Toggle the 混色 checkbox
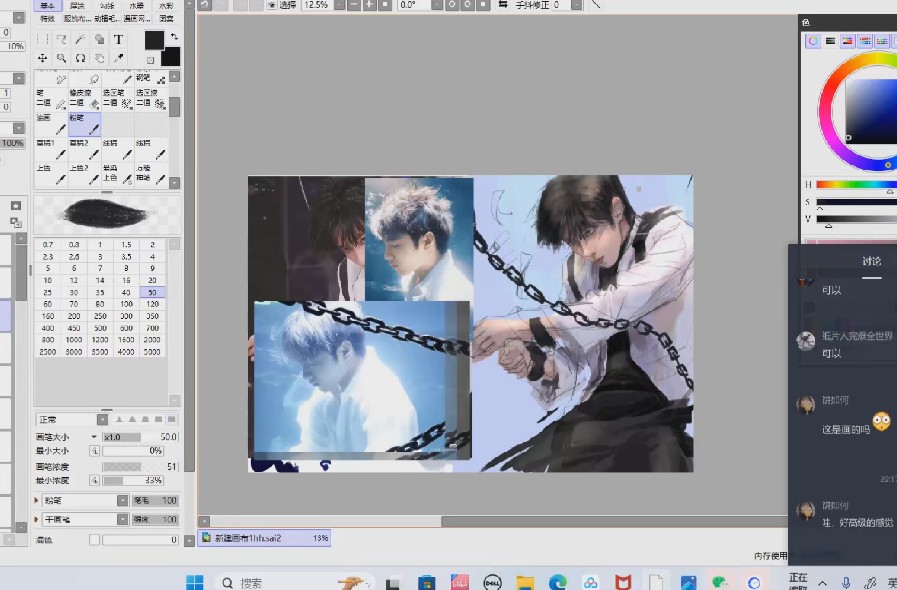Image resolution: width=897 pixels, height=590 pixels. [94, 540]
